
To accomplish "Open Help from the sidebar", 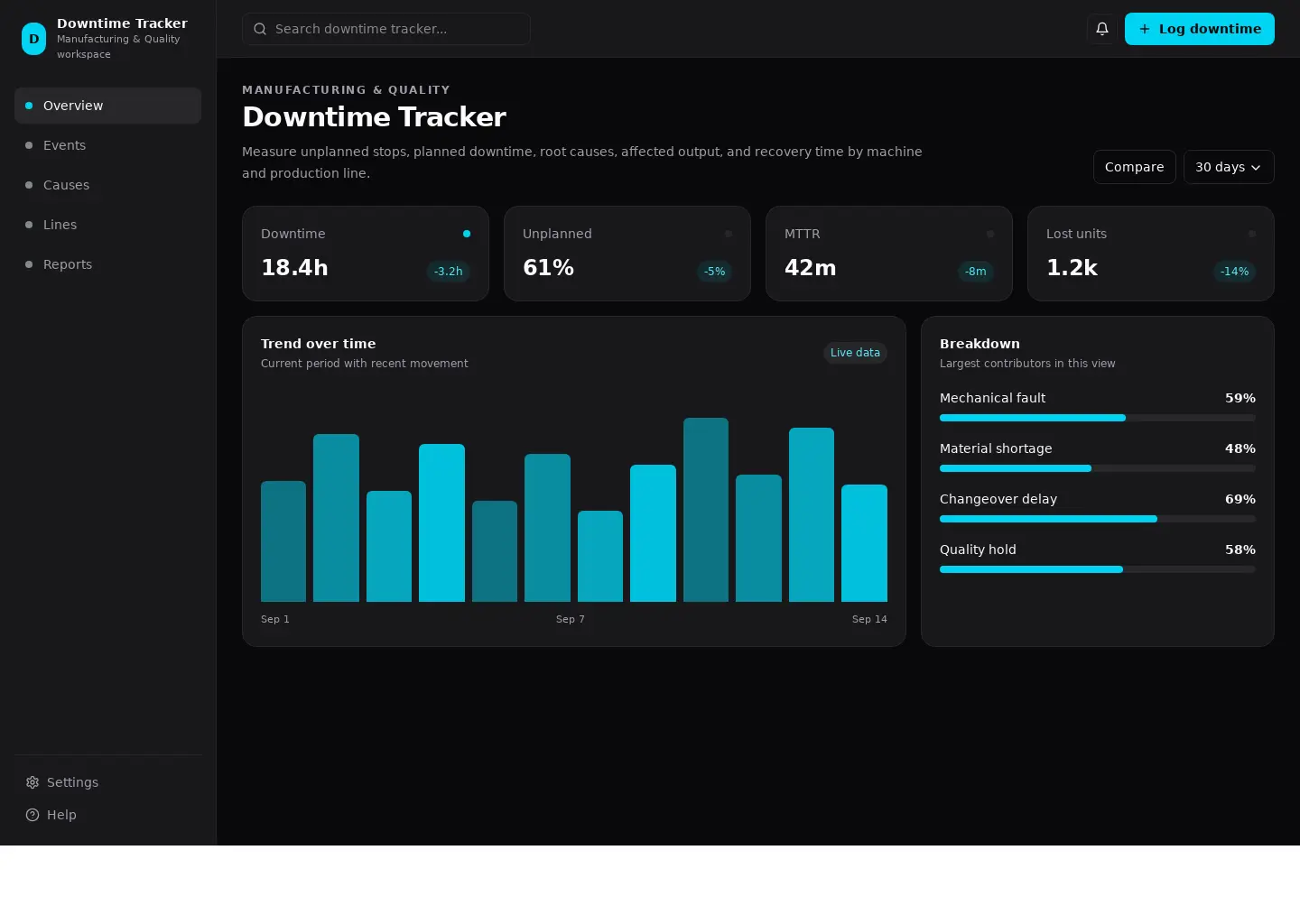I will (107, 815).
